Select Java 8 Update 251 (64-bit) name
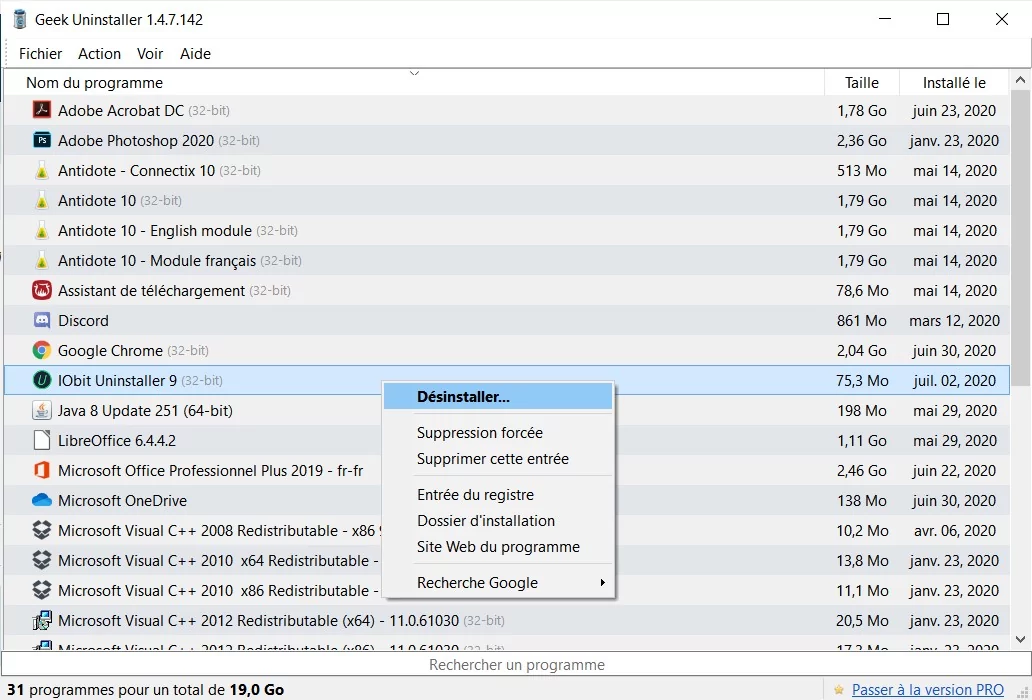This screenshot has height=700, width=1032. point(145,411)
